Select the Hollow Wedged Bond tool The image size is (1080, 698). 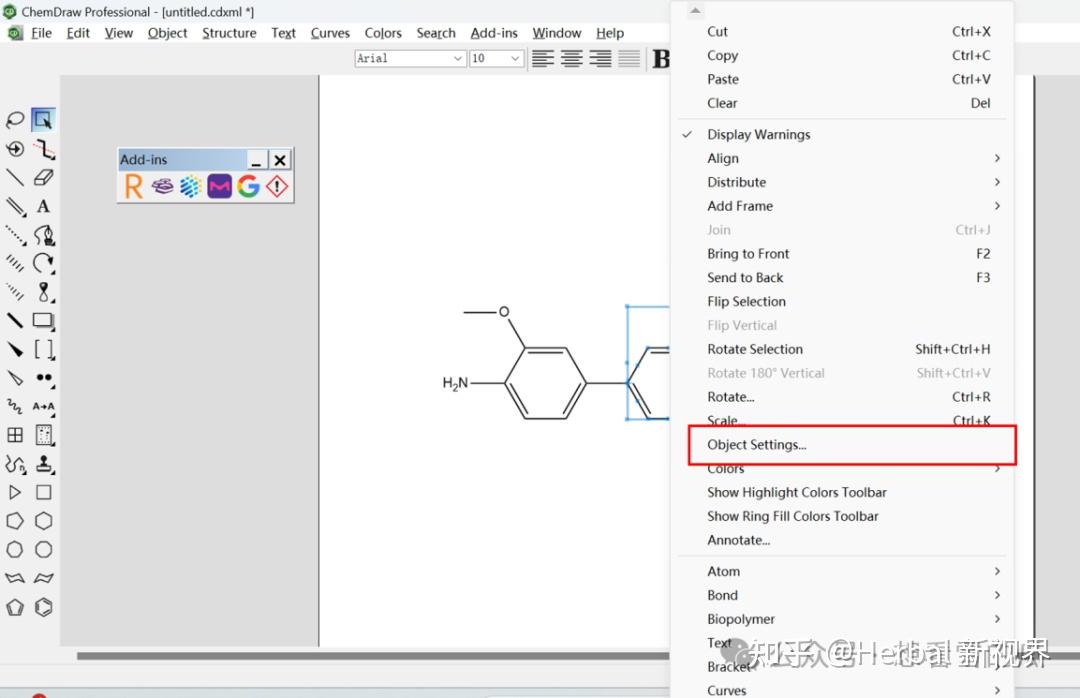14,378
